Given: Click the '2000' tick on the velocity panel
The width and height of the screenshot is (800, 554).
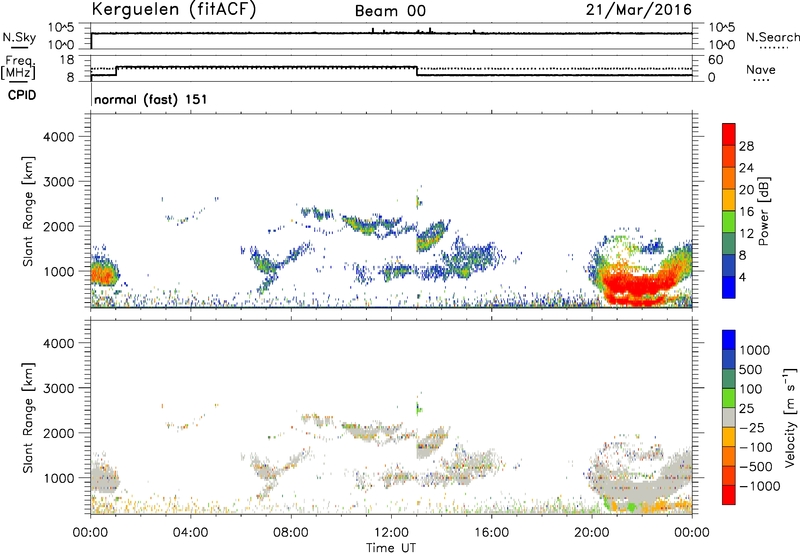Looking at the screenshot, I should point(58,433).
